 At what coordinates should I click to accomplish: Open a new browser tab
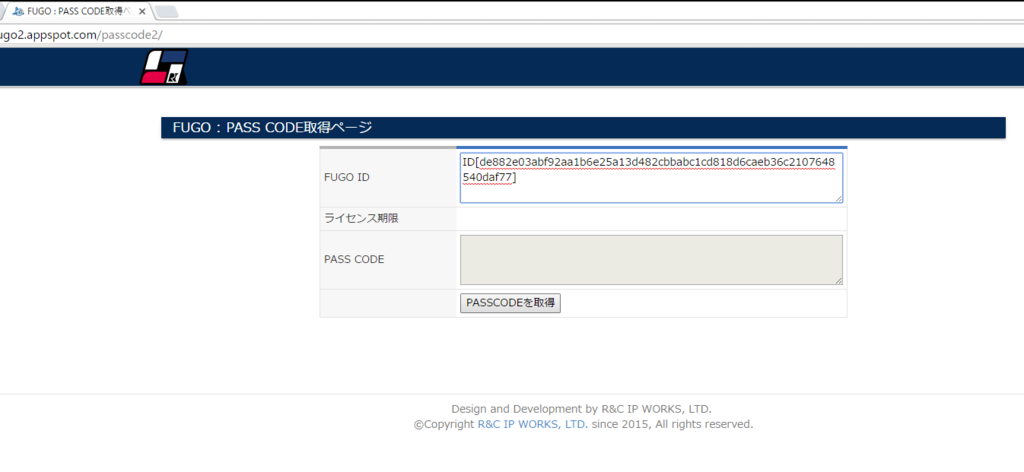click(x=167, y=12)
